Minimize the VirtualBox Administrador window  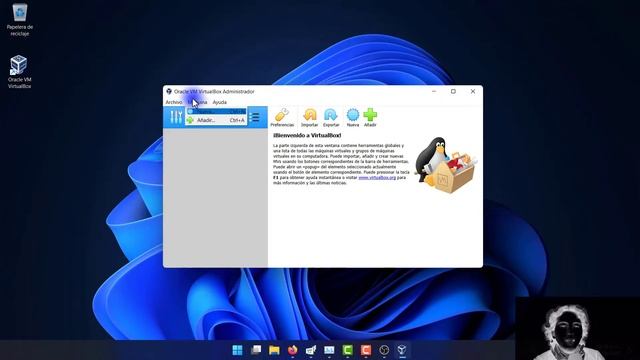434,91
